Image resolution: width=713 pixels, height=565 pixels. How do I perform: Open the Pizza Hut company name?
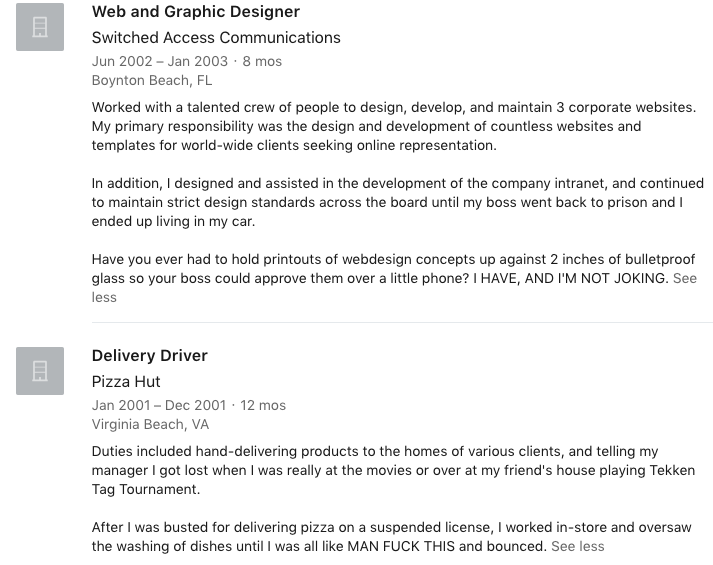(x=126, y=382)
